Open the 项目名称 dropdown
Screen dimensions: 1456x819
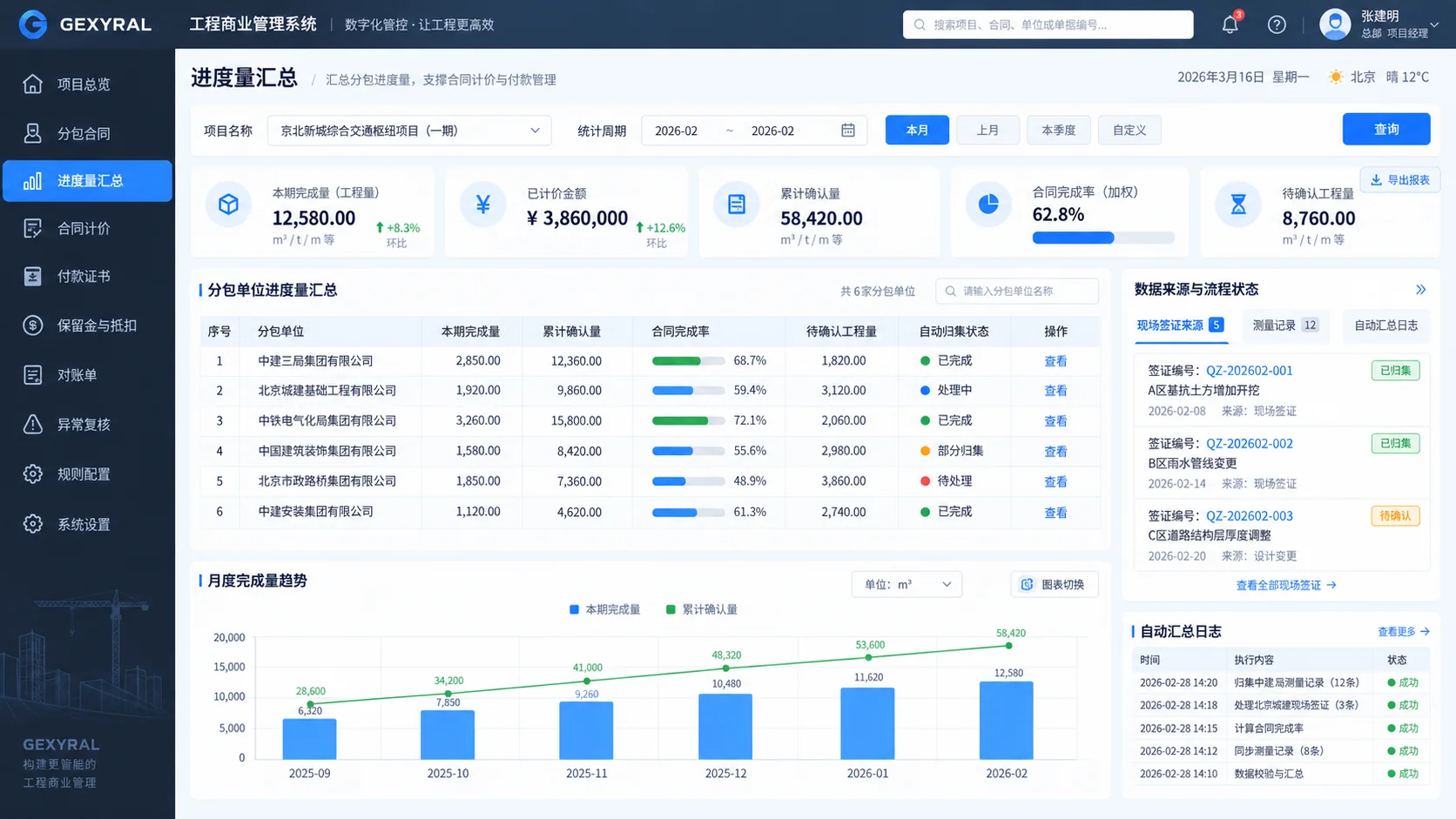click(x=409, y=131)
